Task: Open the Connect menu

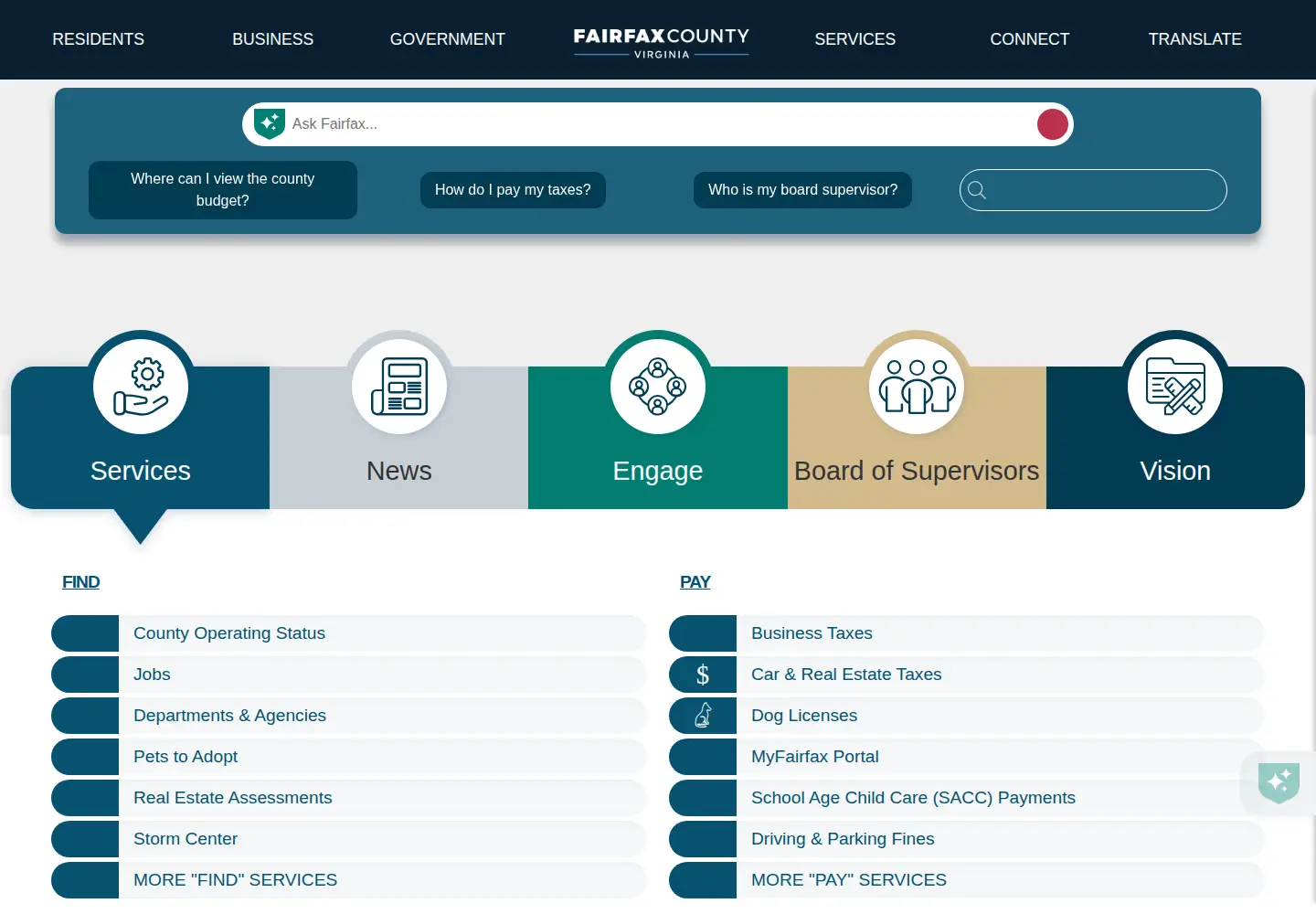Action: click(1030, 39)
